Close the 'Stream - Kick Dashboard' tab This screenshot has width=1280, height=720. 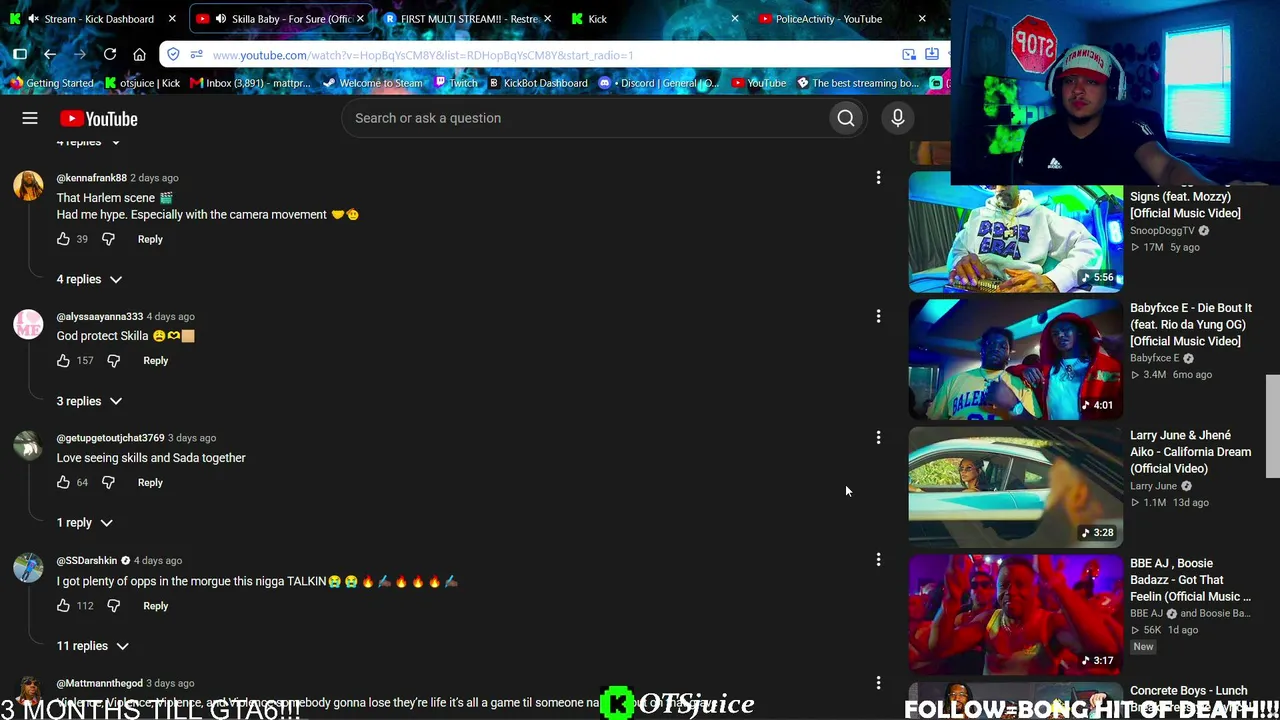click(172, 19)
